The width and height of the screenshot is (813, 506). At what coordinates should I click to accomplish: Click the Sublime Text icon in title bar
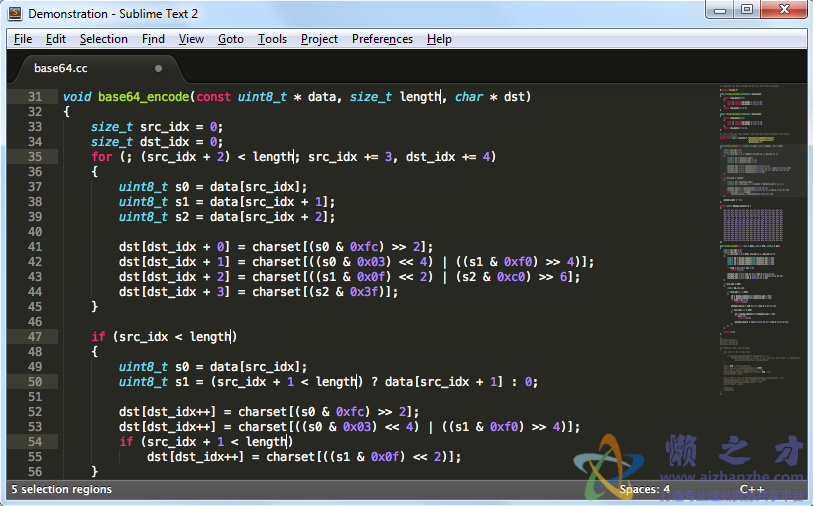coord(16,13)
